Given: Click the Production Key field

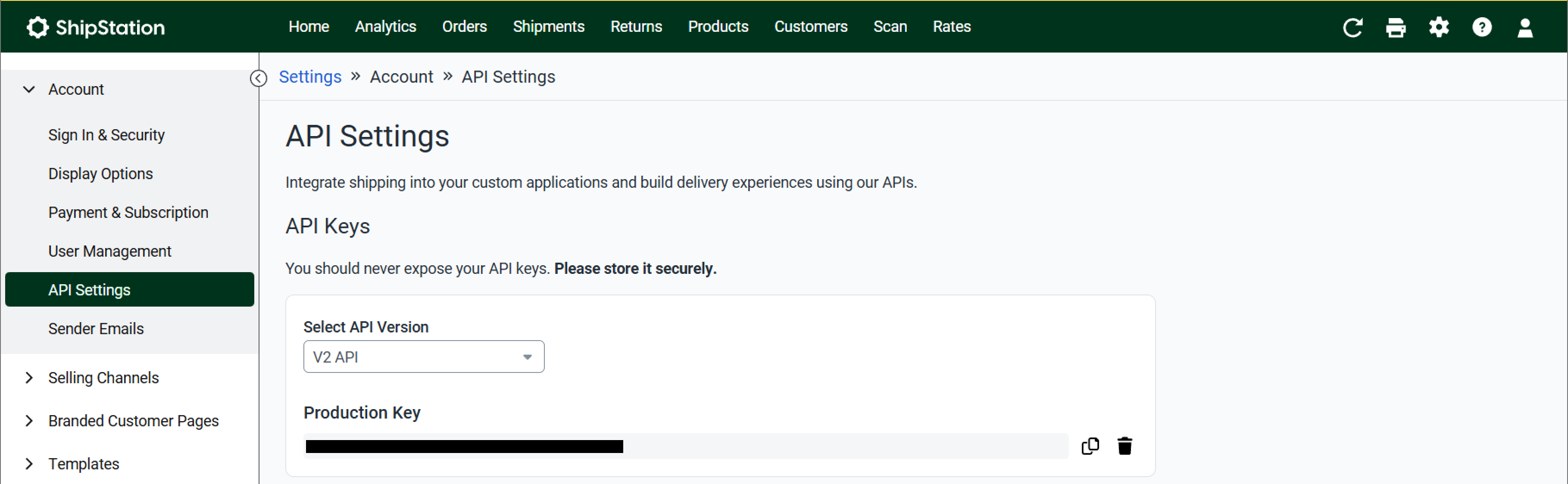Looking at the screenshot, I should [685, 446].
